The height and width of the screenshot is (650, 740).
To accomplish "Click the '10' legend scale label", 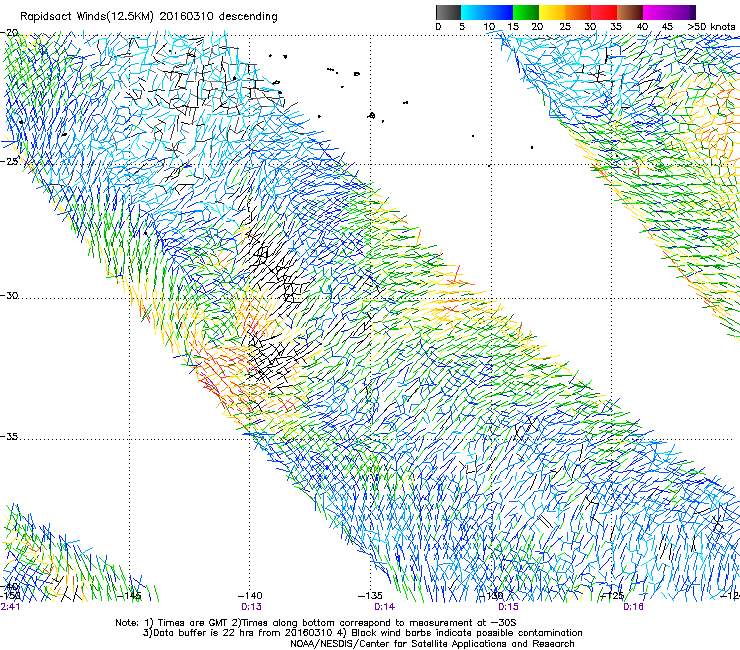I will 489,27.
